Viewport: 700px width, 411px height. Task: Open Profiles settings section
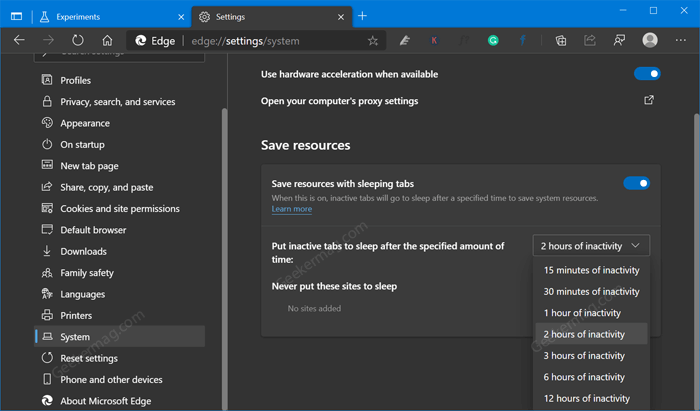pyautogui.click(x=120, y=80)
